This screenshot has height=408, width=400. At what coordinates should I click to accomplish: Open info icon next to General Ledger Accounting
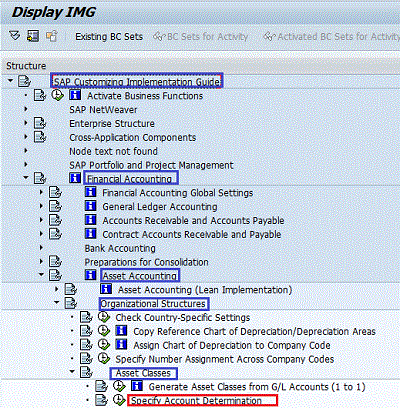[90, 206]
